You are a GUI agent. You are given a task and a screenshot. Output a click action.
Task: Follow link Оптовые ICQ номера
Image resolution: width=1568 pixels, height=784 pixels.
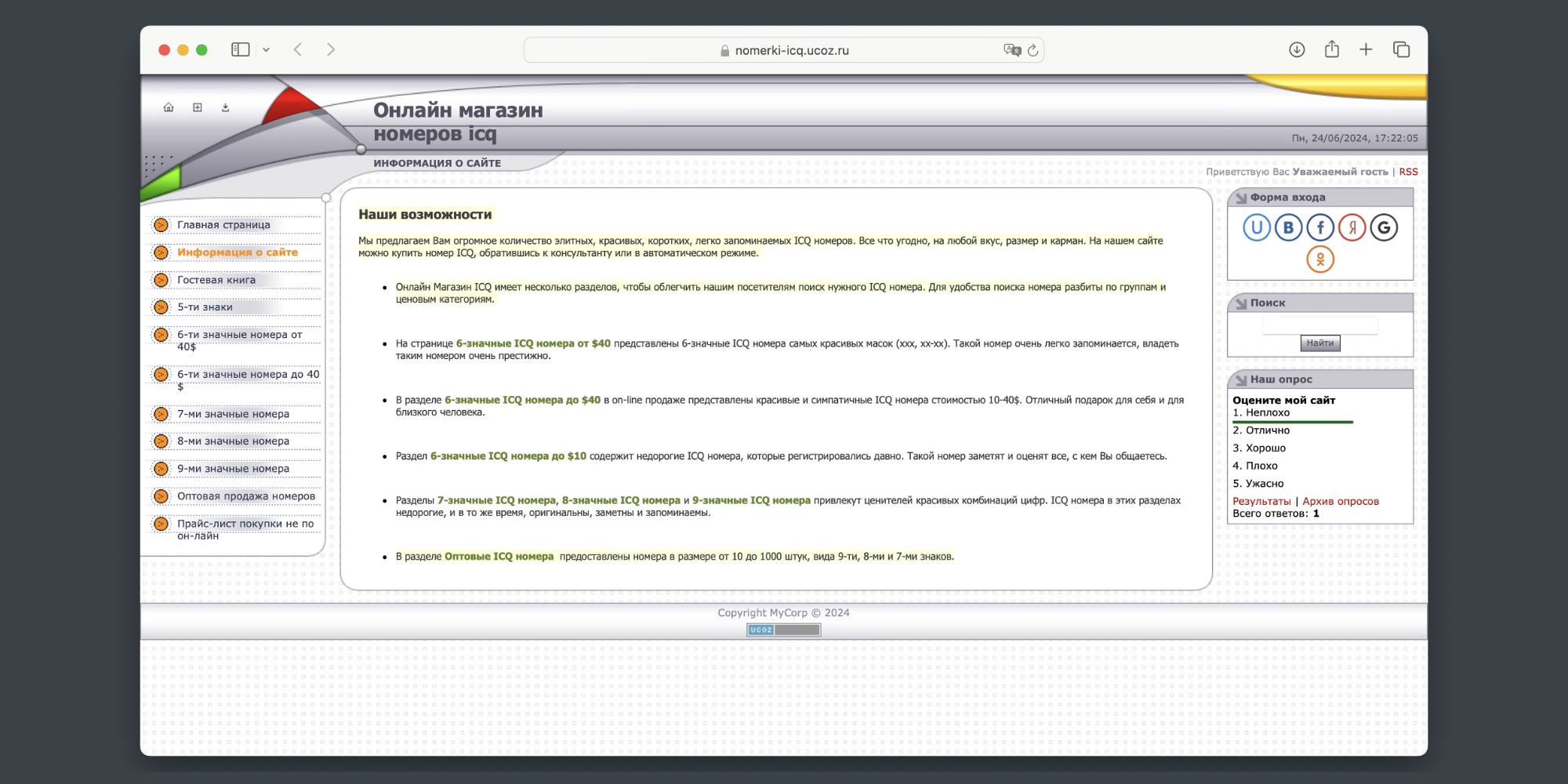[x=499, y=557]
